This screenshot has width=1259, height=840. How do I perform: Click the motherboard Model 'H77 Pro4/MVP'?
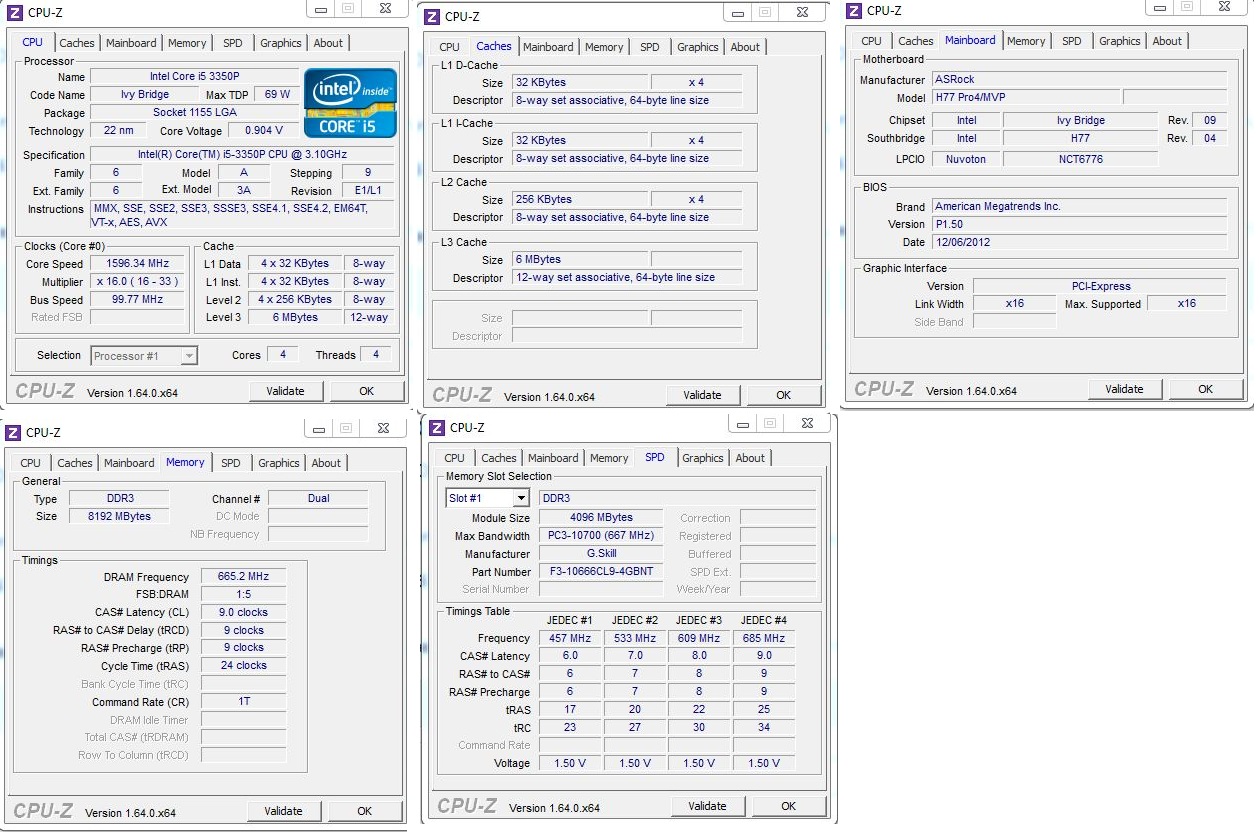[x=1024, y=97]
